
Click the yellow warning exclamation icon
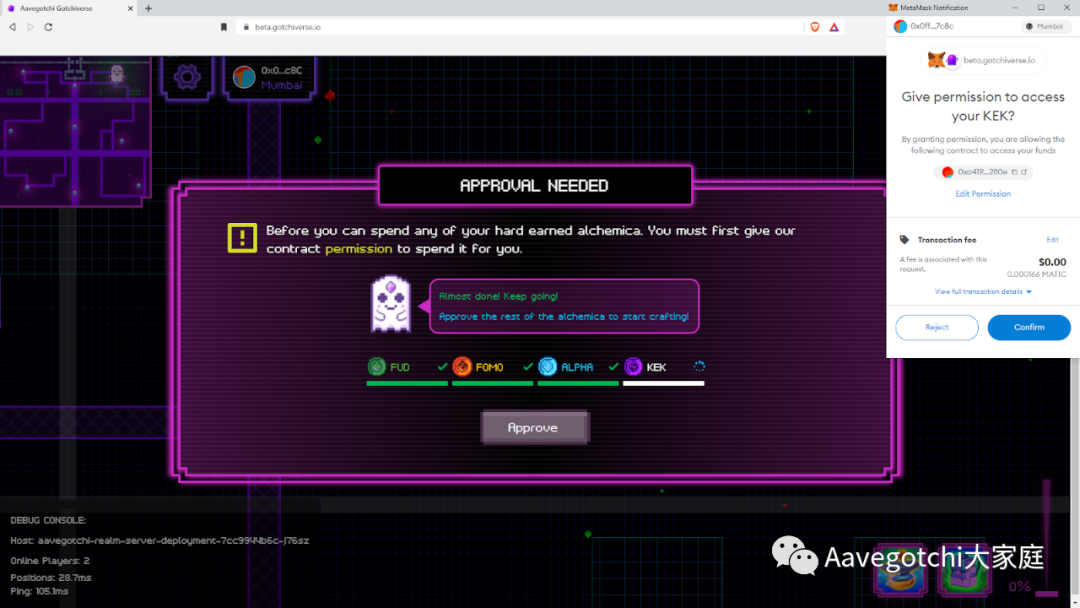coord(242,238)
